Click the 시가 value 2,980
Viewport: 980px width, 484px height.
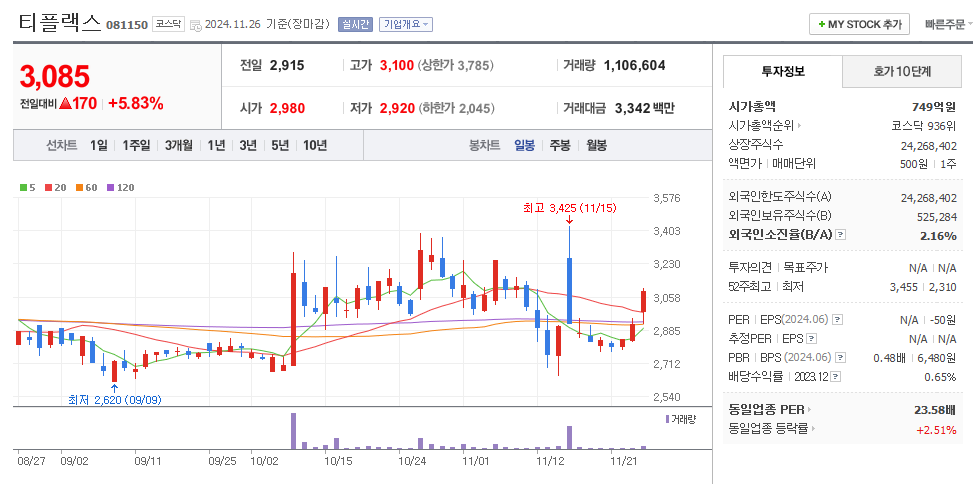tap(288, 108)
